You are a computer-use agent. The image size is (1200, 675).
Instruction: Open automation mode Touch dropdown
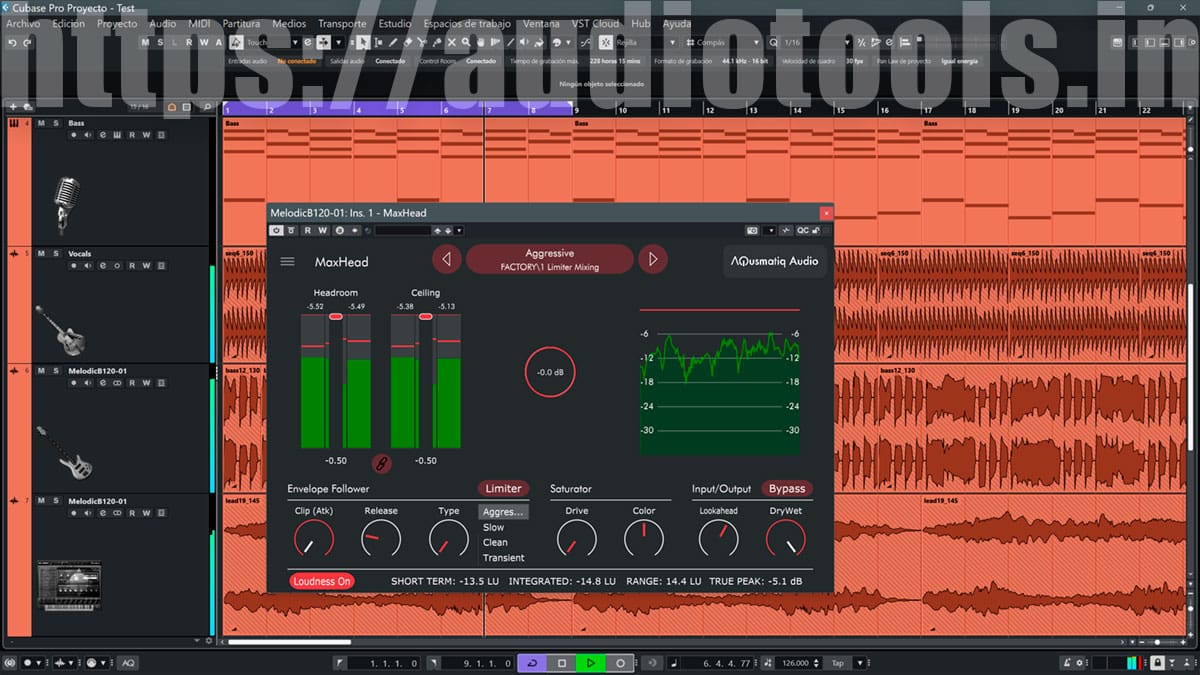[272, 43]
